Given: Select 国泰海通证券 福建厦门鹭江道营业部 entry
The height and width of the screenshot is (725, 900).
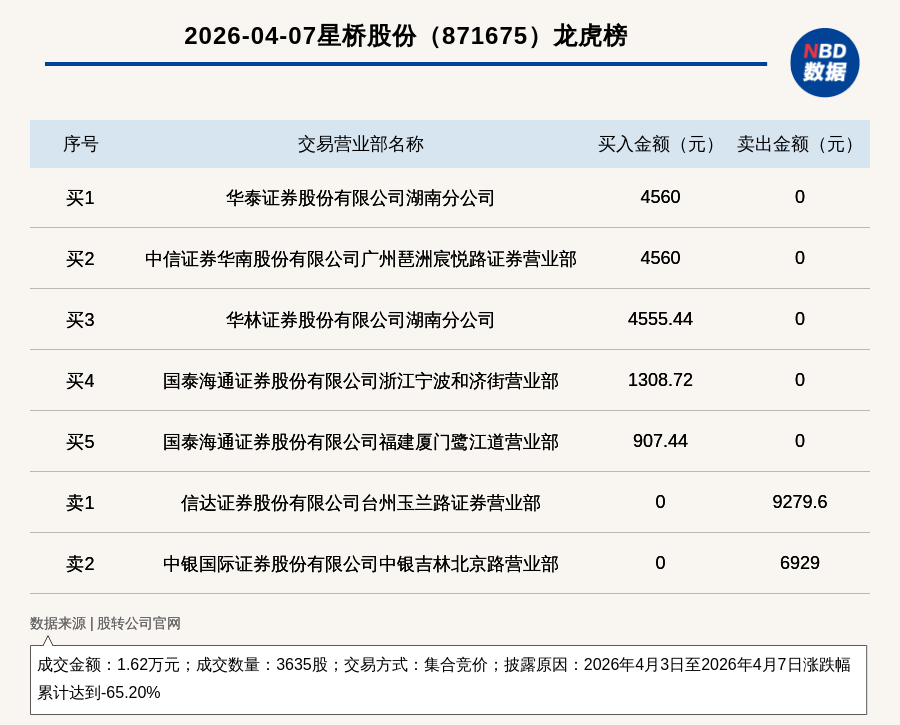Looking at the screenshot, I should 360,442.
